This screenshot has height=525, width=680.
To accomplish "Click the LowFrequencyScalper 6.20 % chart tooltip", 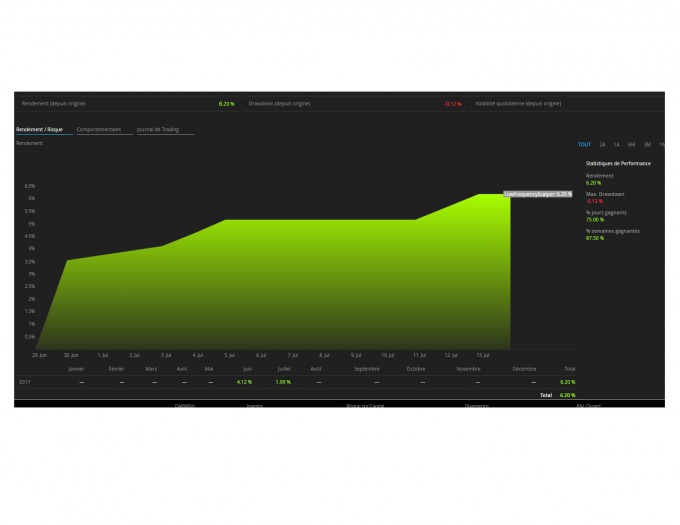I will pos(538,194).
